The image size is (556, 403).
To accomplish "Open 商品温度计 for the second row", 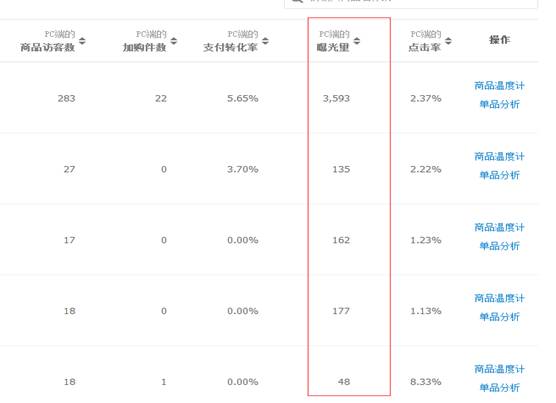I will click(499, 156).
